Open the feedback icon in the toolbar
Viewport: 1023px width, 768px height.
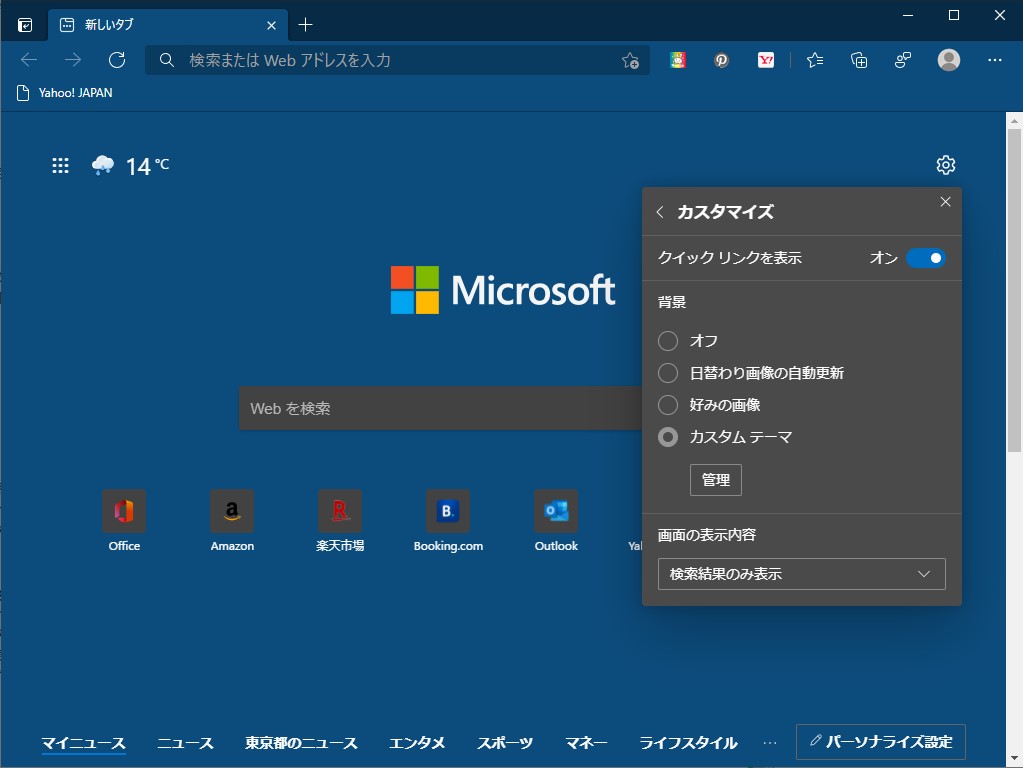[x=902, y=60]
